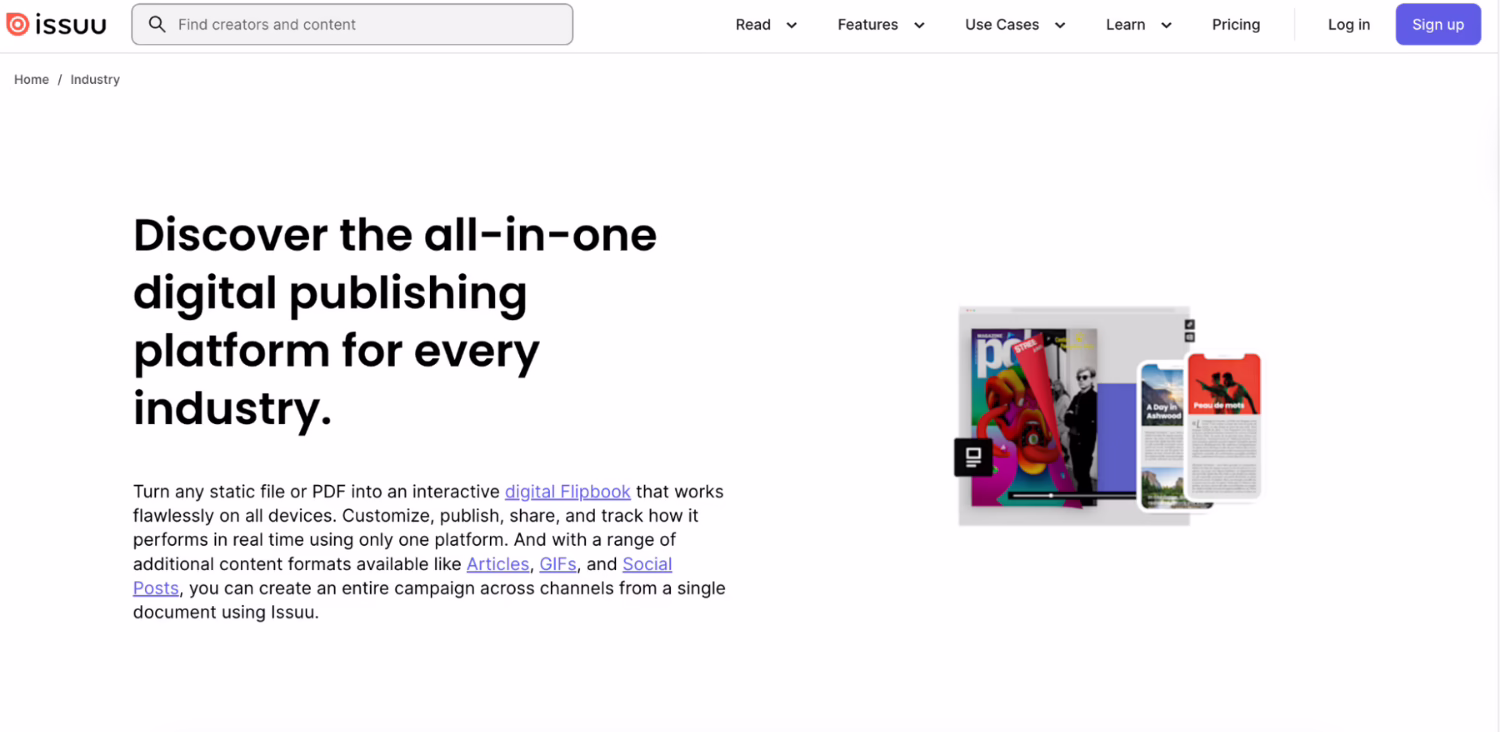Click the small layout icon below the link icon
Image resolution: width=1500 pixels, height=732 pixels.
[1190, 338]
